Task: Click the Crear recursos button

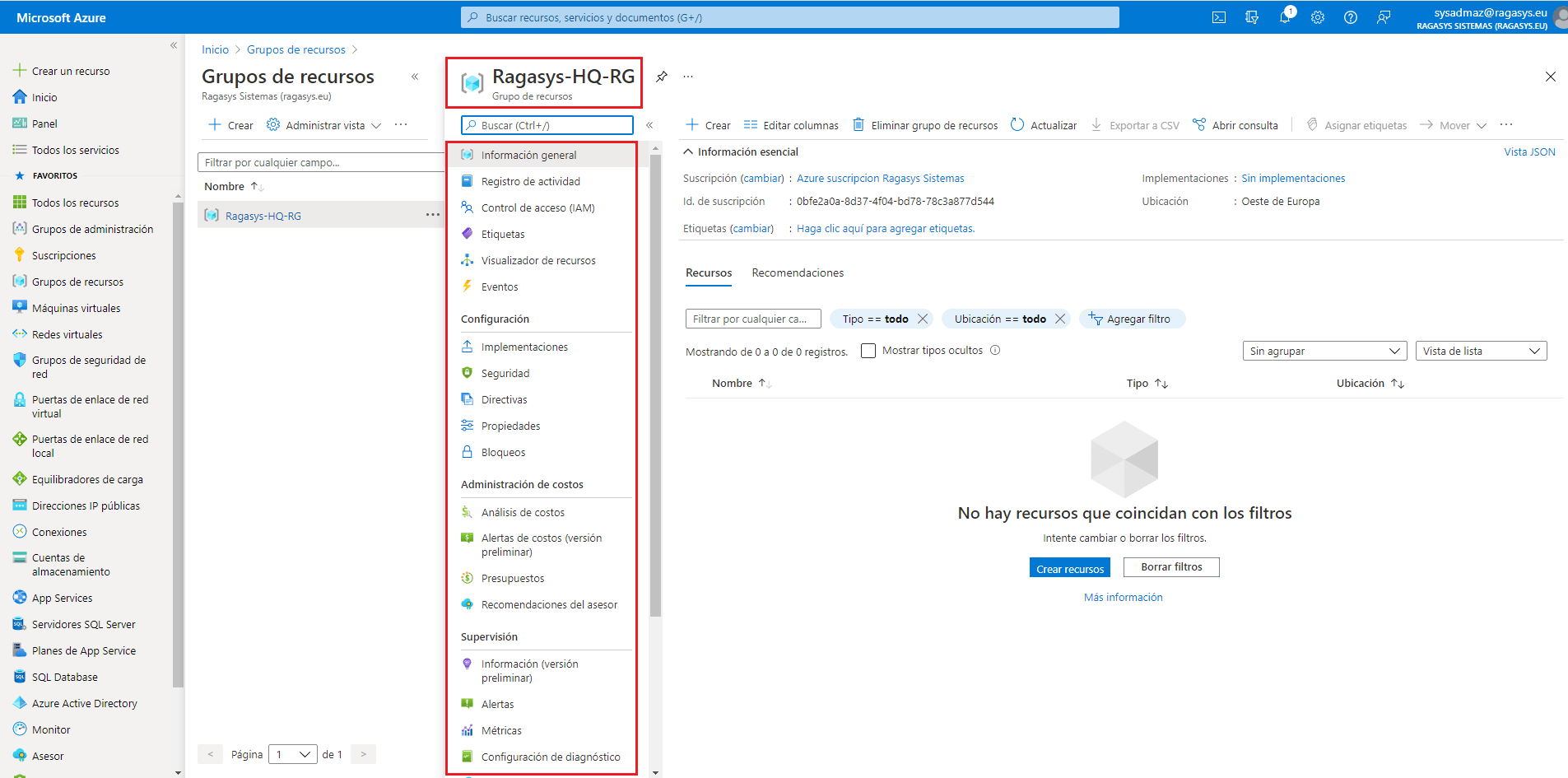Action: pos(1070,568)
